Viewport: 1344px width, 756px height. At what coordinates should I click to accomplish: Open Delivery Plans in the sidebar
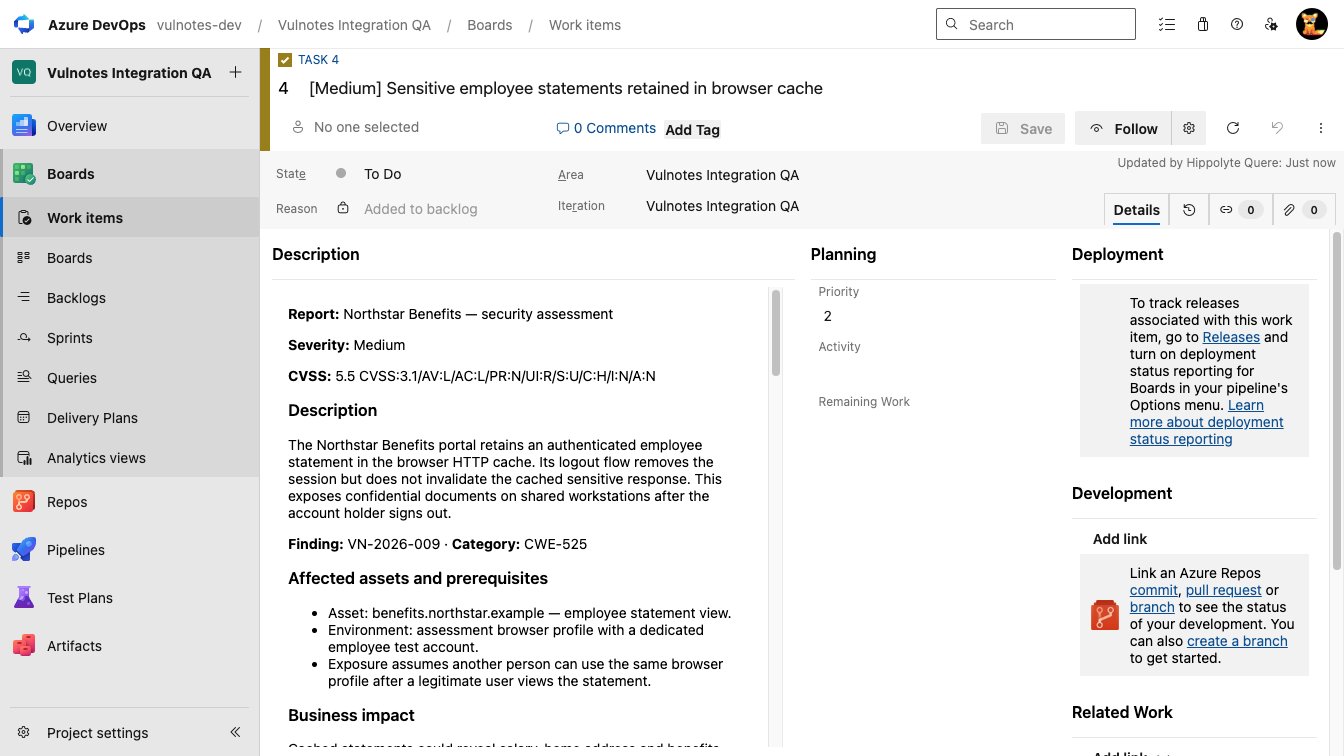(130, 418)
